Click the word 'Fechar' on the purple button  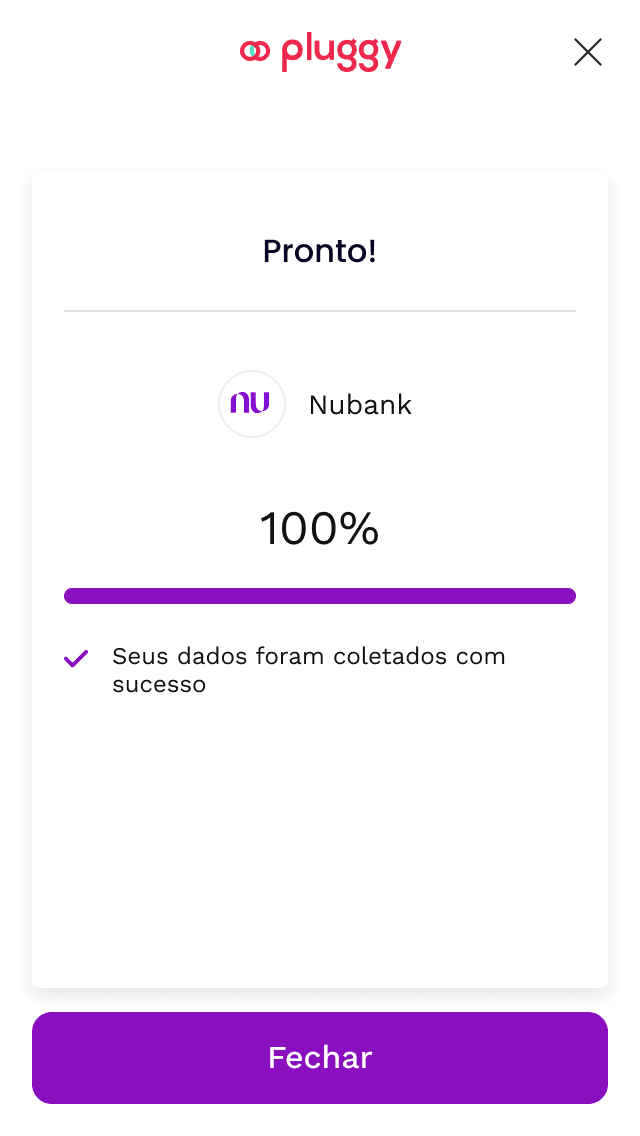pyautogui.click(x=320, y=1058)
